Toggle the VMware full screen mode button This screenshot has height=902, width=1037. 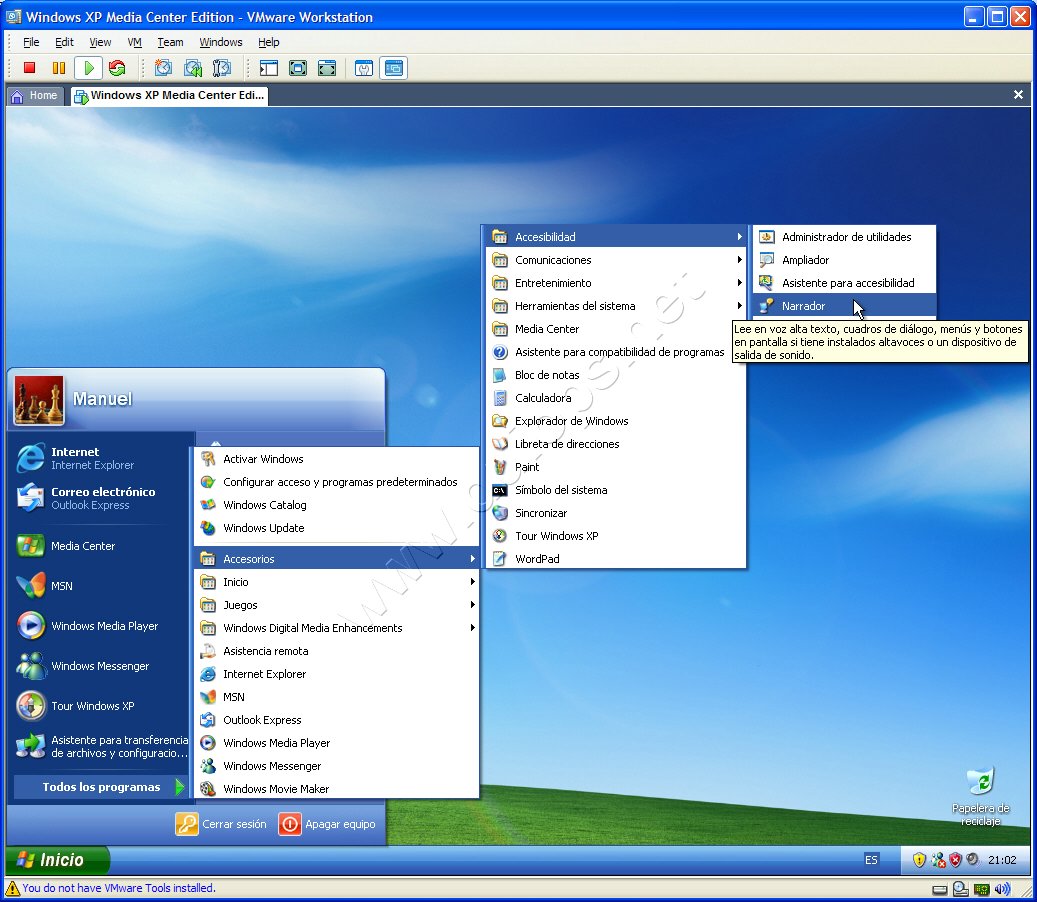[298, 68]
